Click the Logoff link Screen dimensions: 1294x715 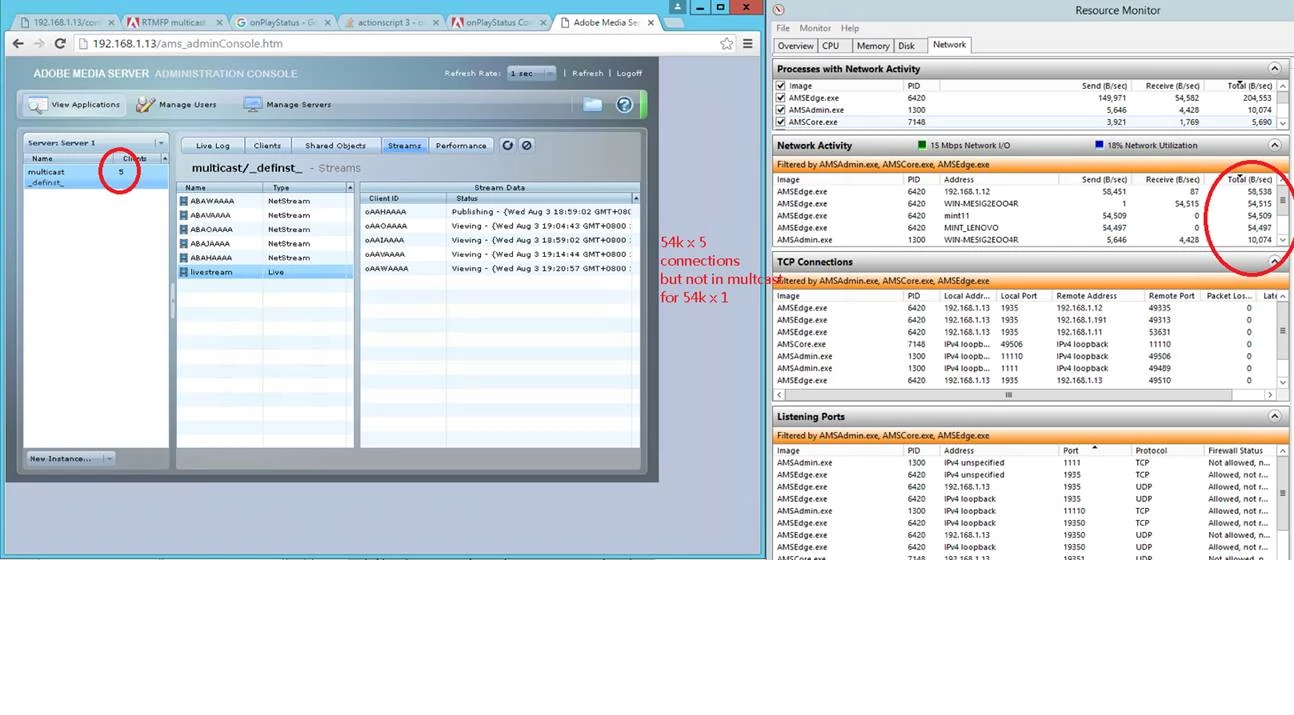click(629, 73)
